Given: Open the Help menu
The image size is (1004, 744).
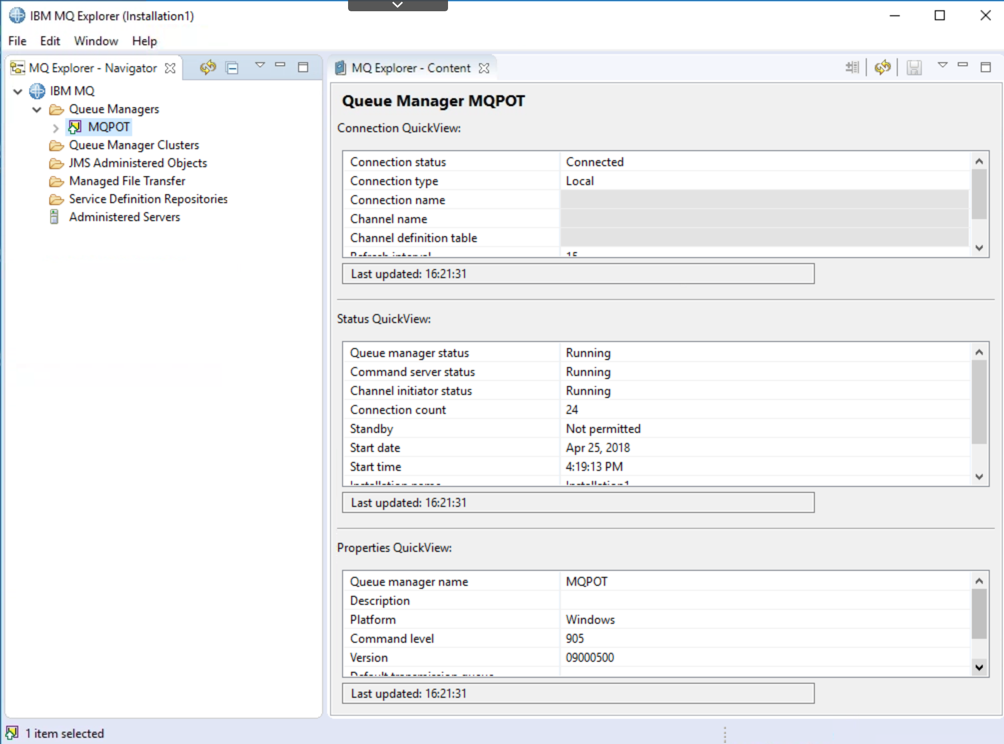Looking at the screenshot, I should [x=145, y=41].
